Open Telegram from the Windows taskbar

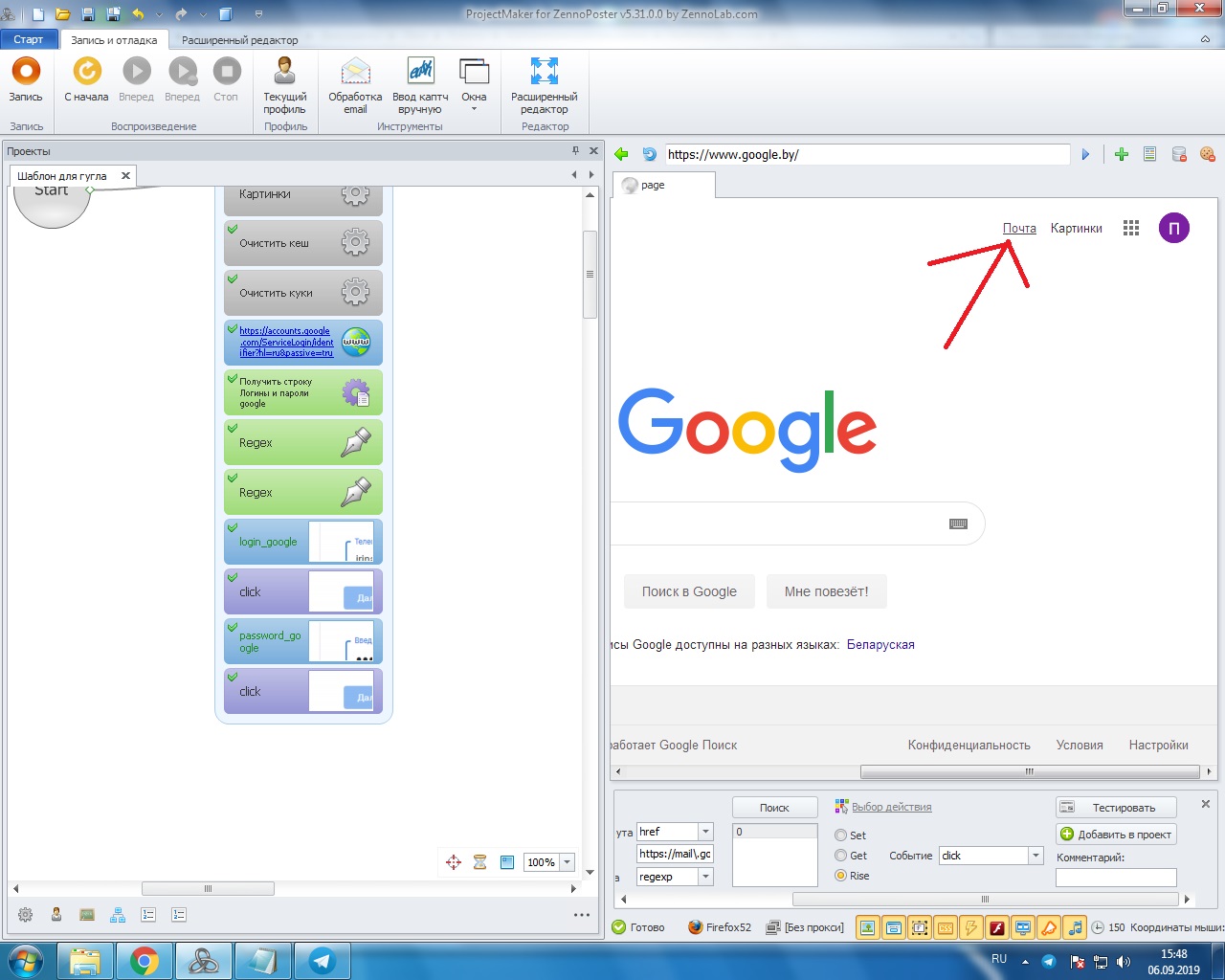pyautogui.click(x=322, y=961)
